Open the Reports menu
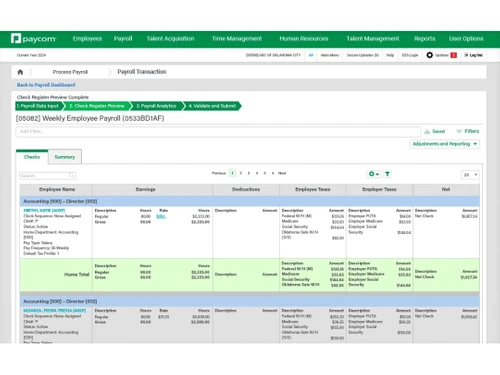Viewport: 500px width, 375px height. (425, 39)
